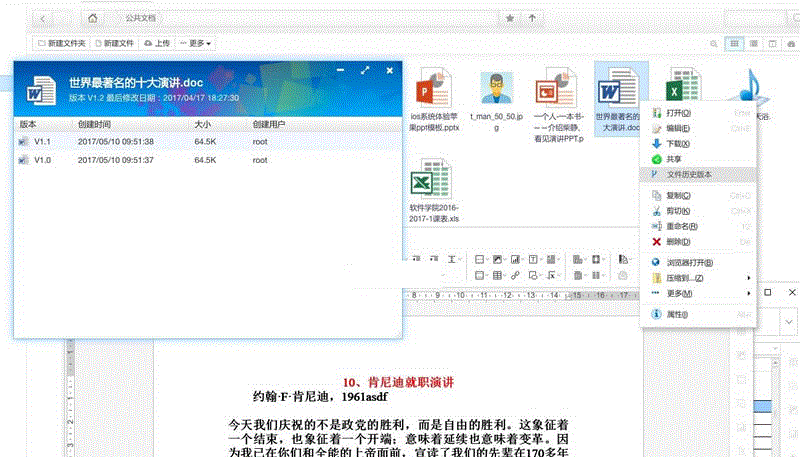
Task: Click the 新建文件夹 button
Action: pos(62,43)
